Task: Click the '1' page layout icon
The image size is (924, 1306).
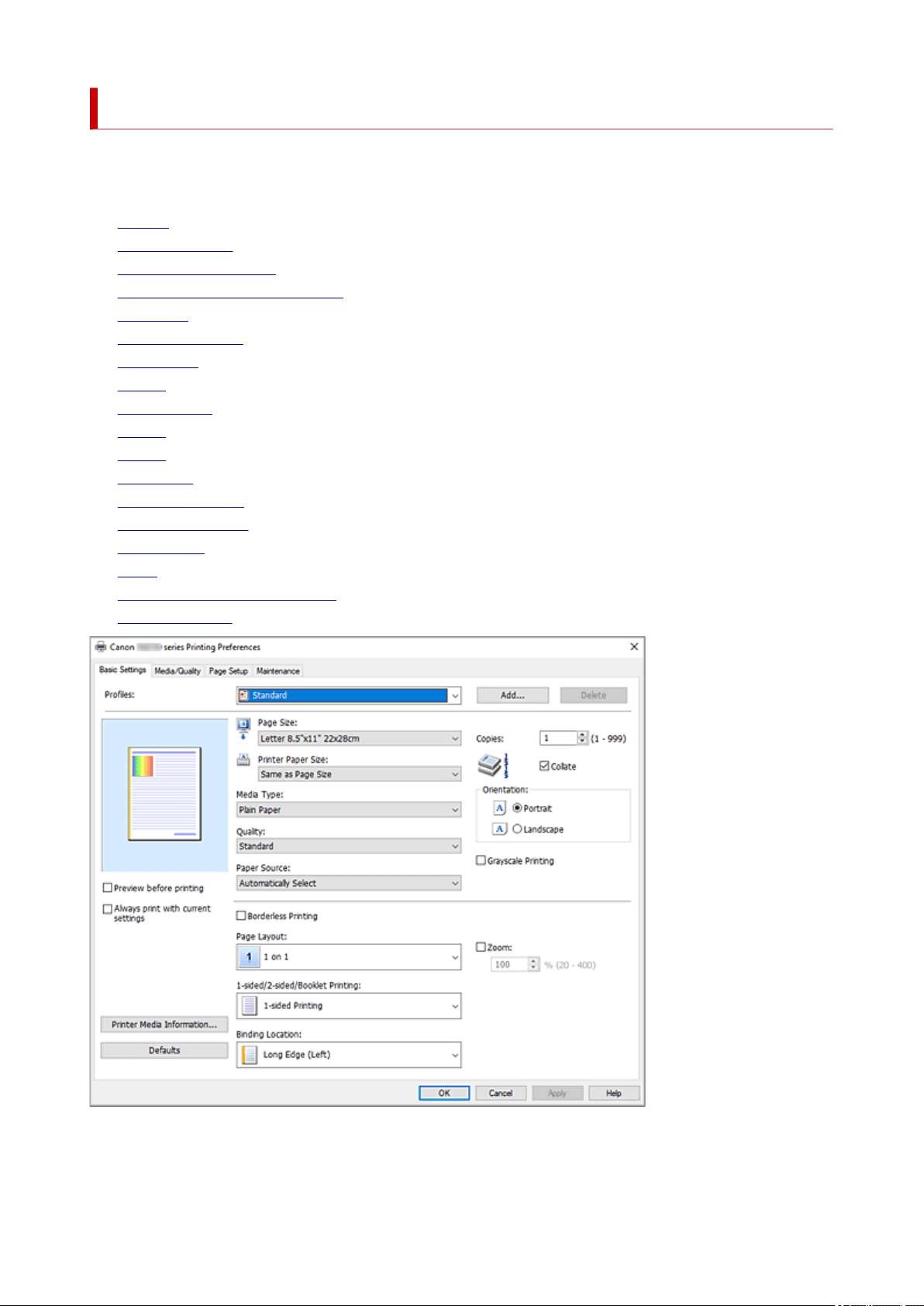Action: click(249, 956)
